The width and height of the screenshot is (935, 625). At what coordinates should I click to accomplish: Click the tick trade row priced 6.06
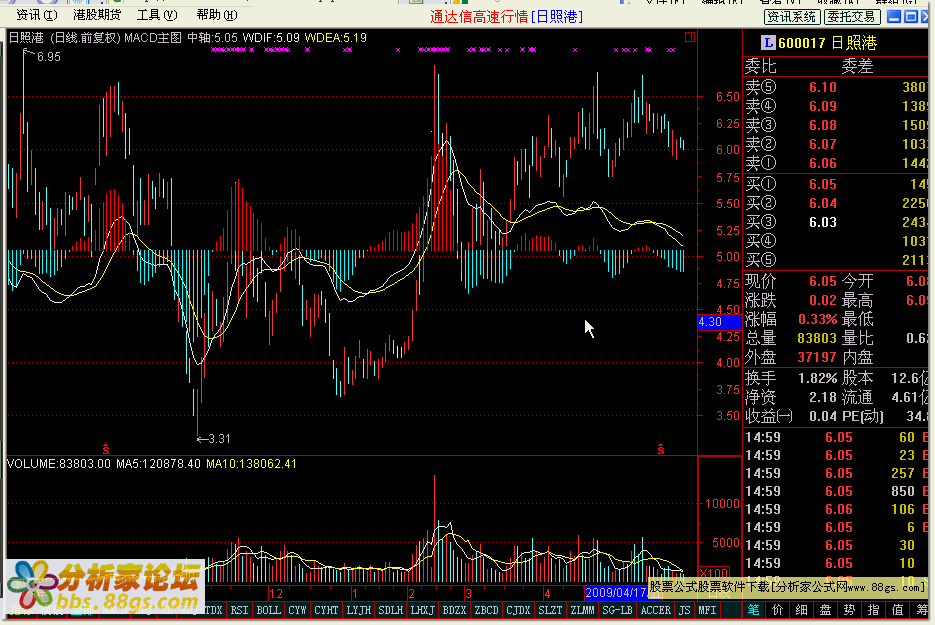click(837, 509)
